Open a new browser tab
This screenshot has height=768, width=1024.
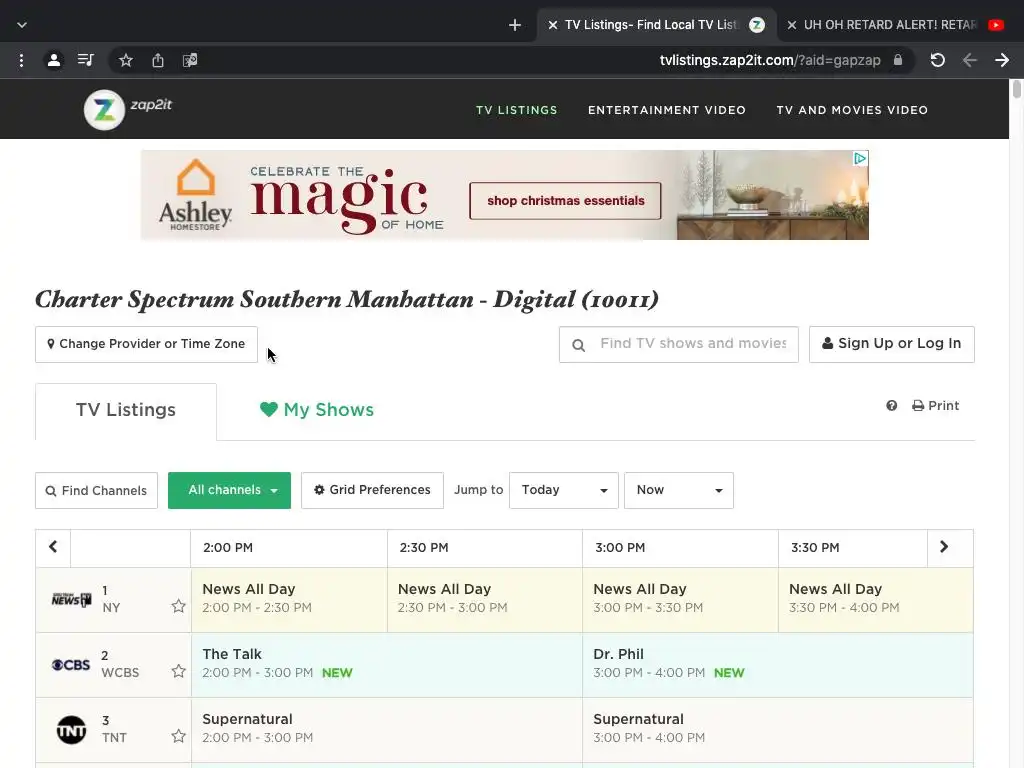point(515,25)
